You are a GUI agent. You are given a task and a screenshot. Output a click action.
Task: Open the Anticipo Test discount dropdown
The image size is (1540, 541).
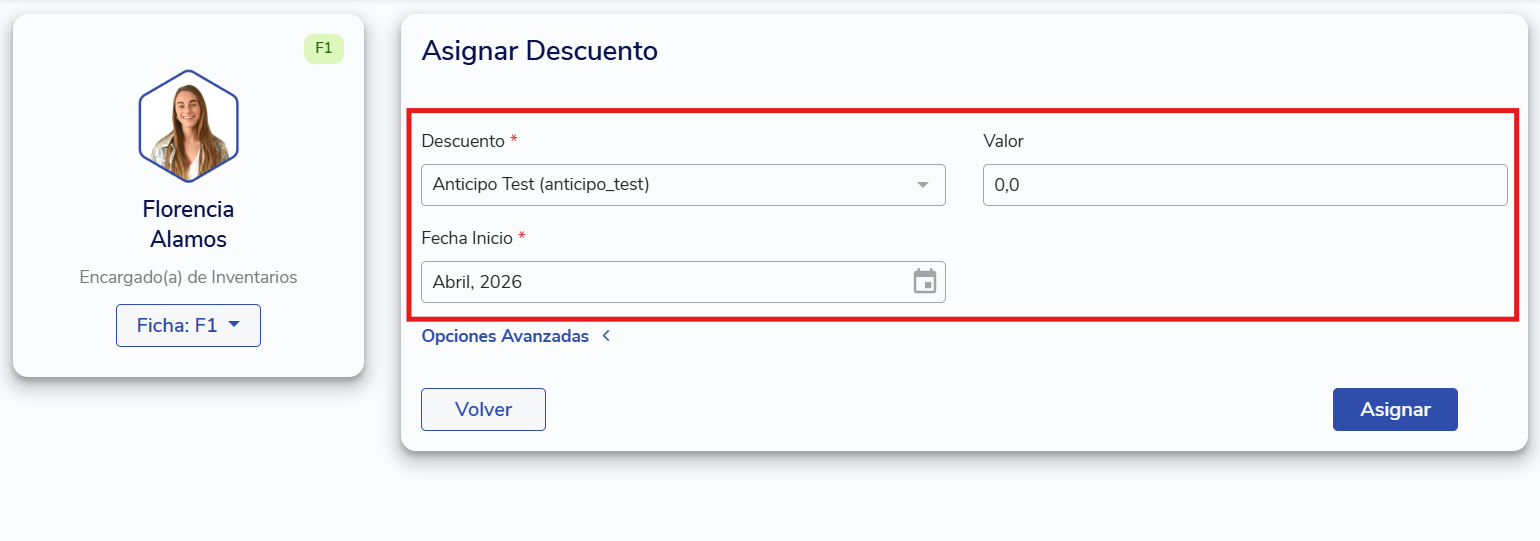pyautogui.click(x=683, y=185)
